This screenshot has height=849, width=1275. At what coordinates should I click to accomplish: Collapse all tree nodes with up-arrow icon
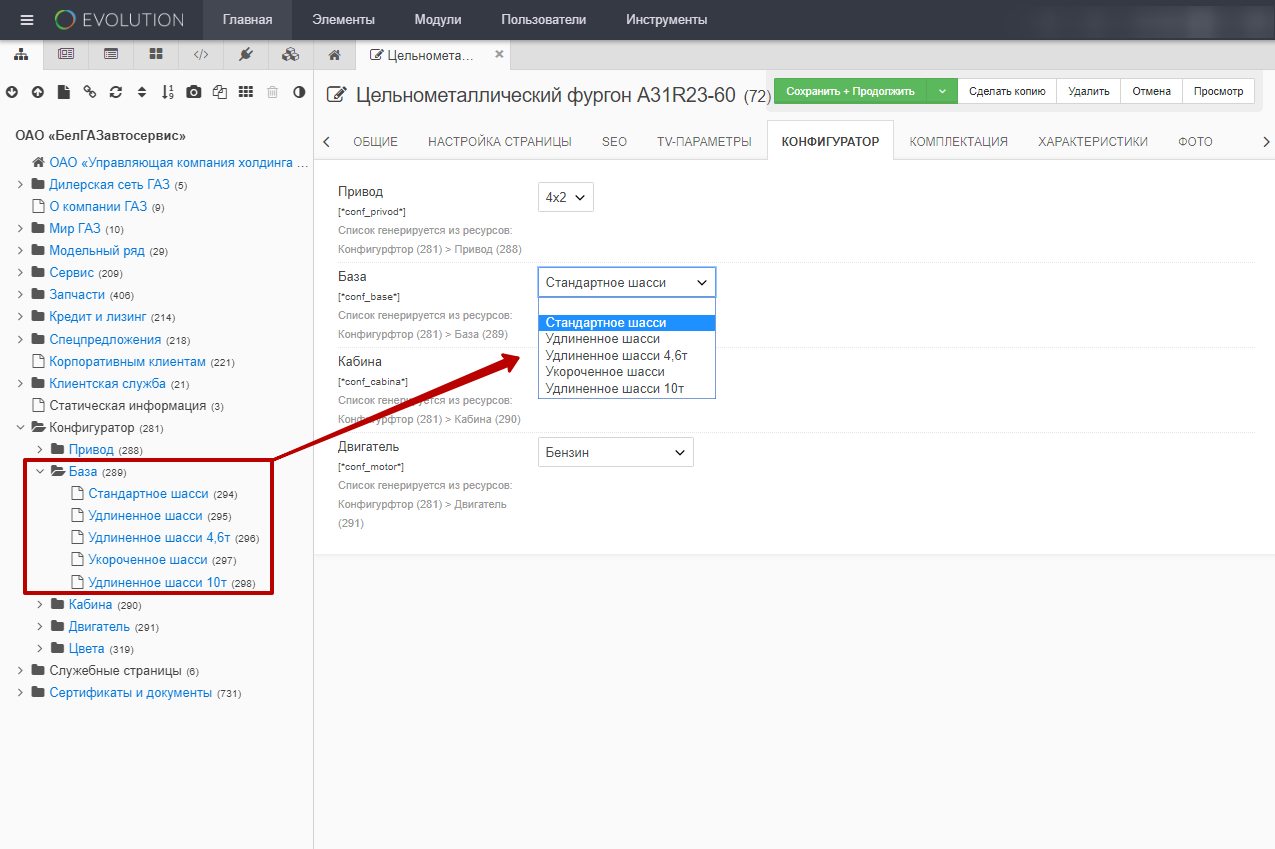click(x=38, y=92)
